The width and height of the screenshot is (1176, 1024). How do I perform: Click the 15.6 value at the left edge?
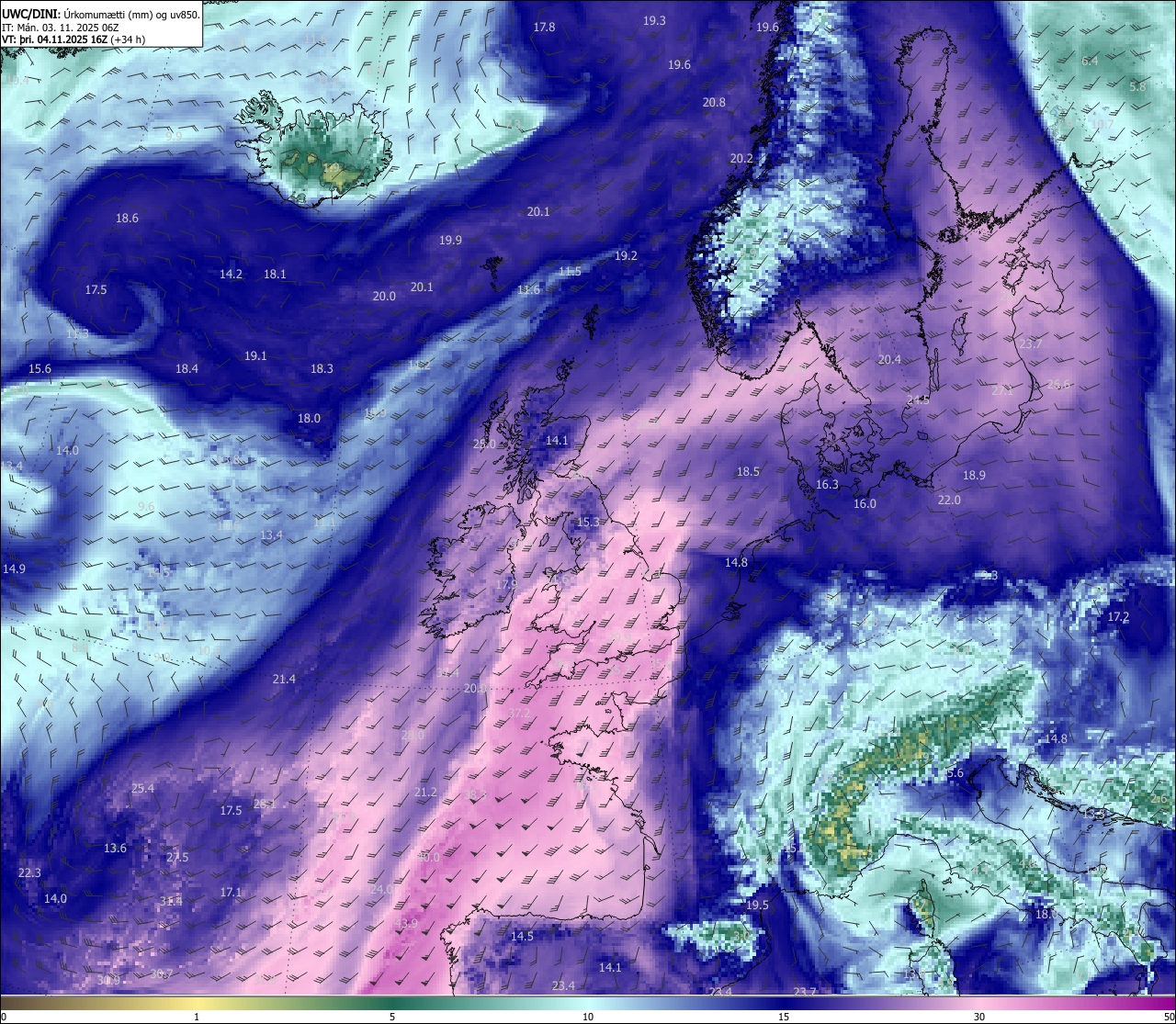[40, 369]
